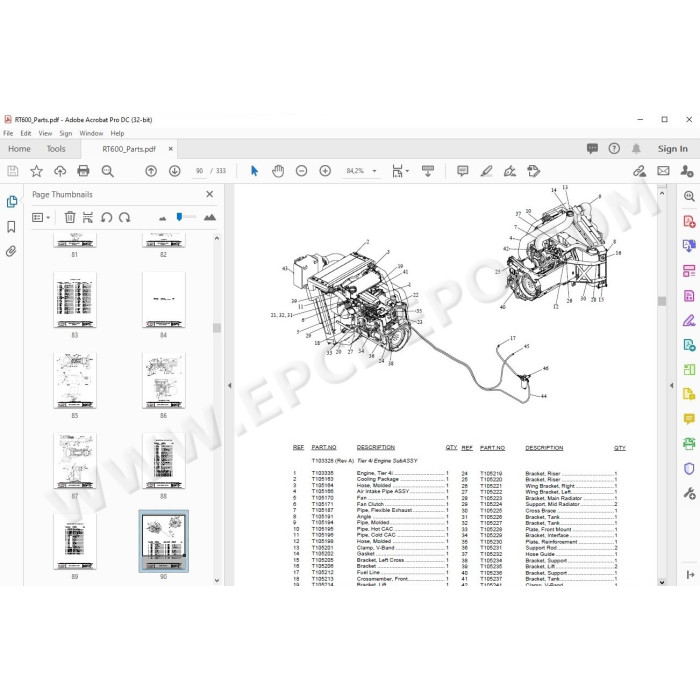Viewport: 700px width, 700px height.
Task: Rotate pages clockwise
Action: click(125, 217)
